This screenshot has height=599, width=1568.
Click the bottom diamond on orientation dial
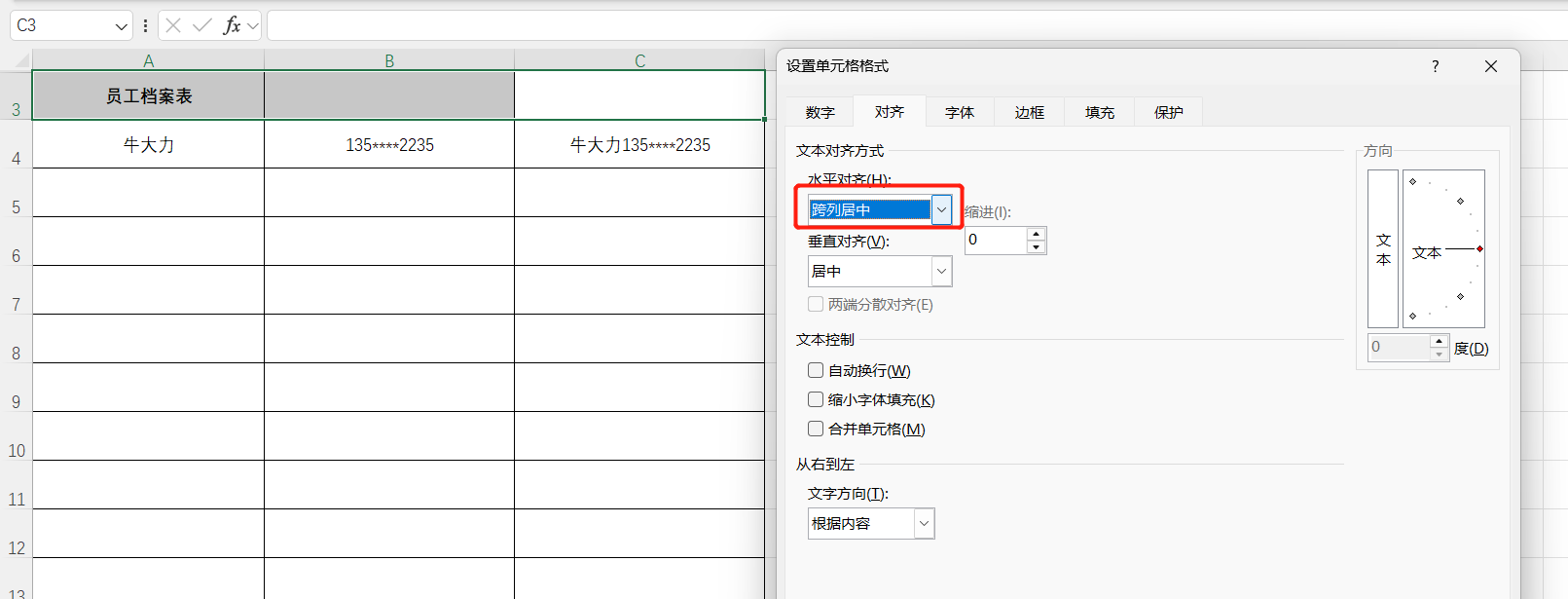(x=1413, y=316)
